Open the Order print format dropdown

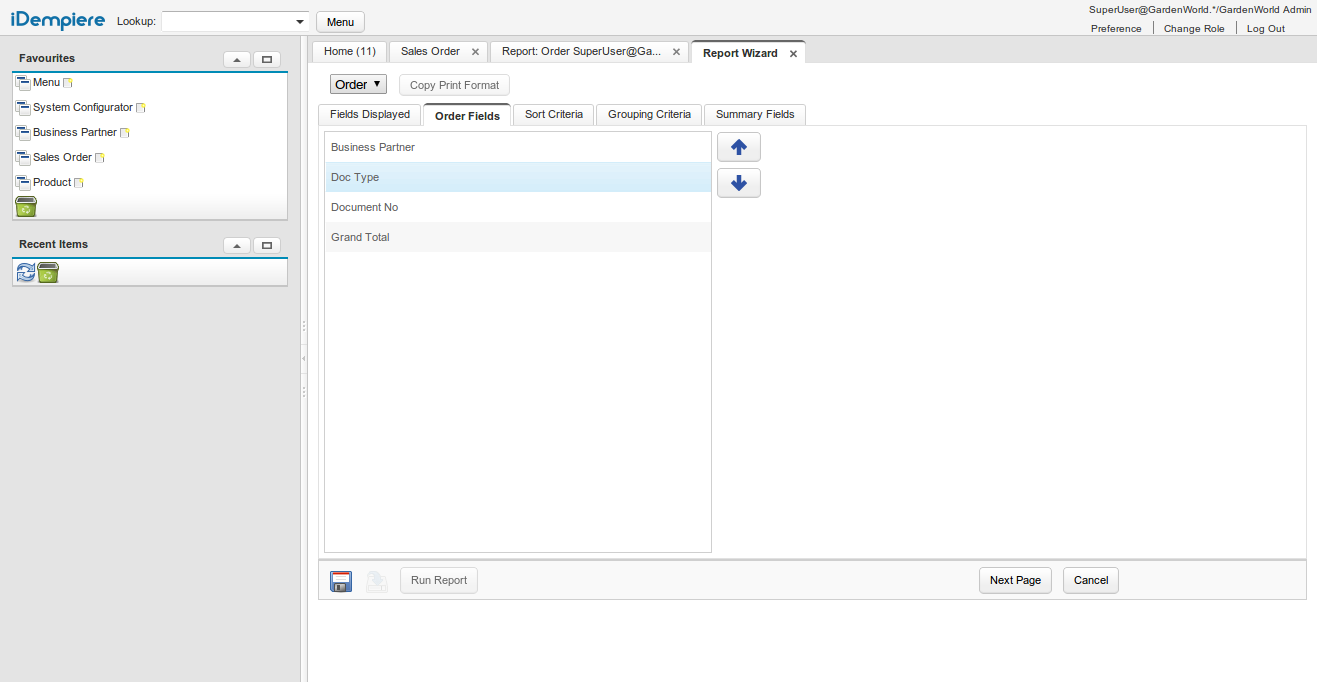358,85
